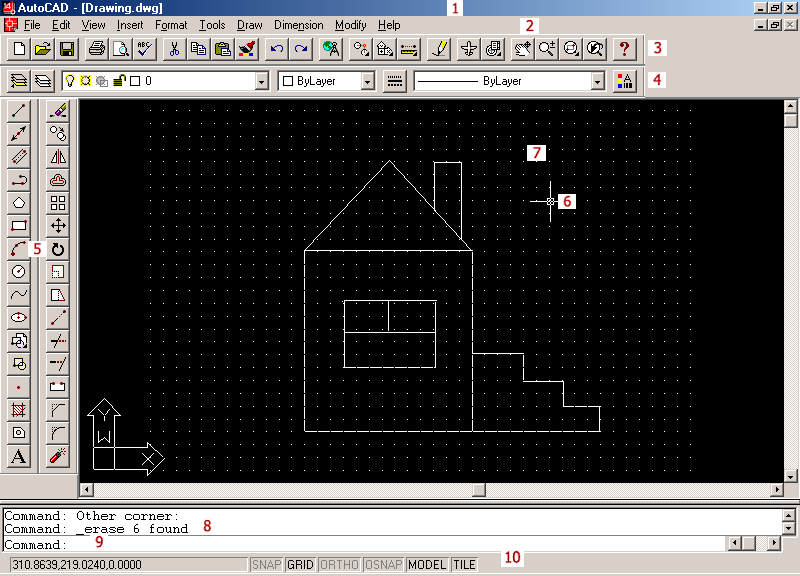Toggle layer 0 sun freeze/thaw icon

86,81
